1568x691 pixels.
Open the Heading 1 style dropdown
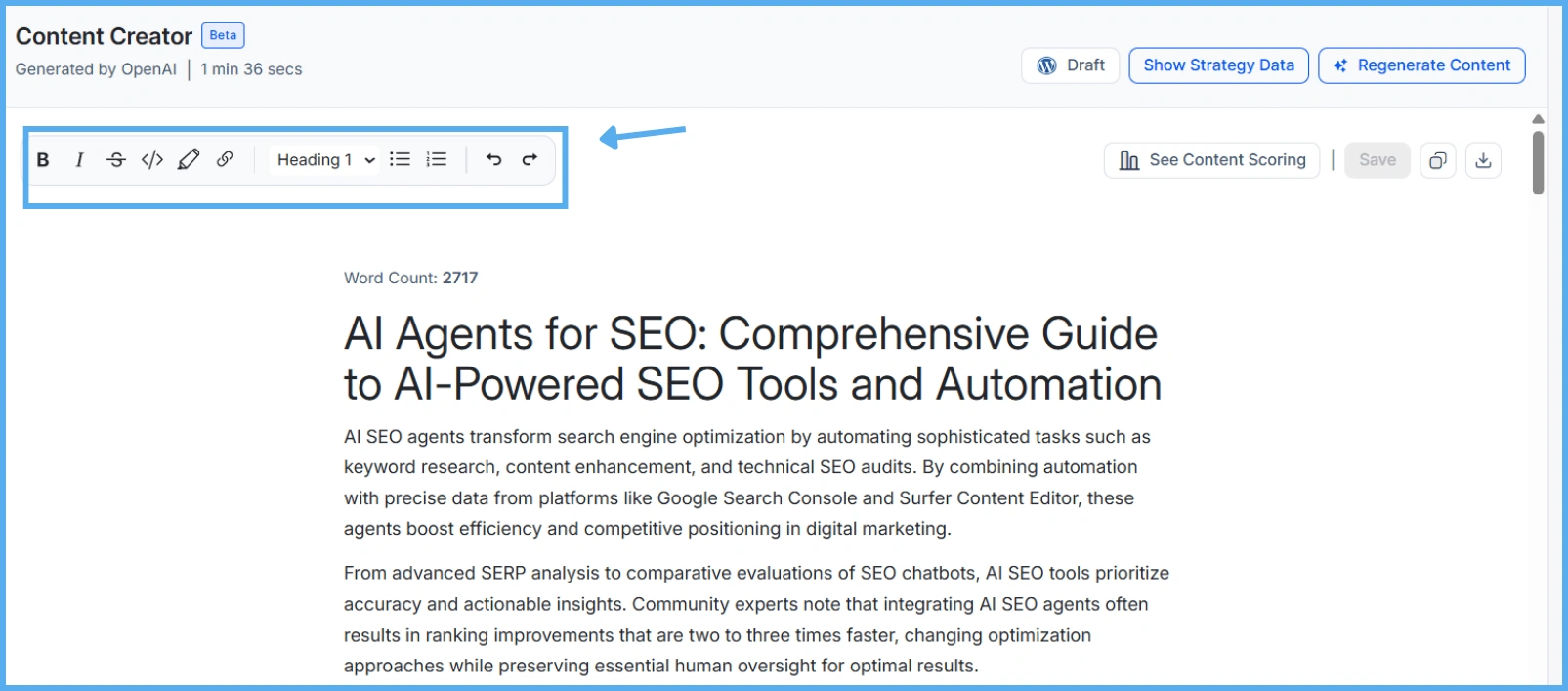click(325, 160)
